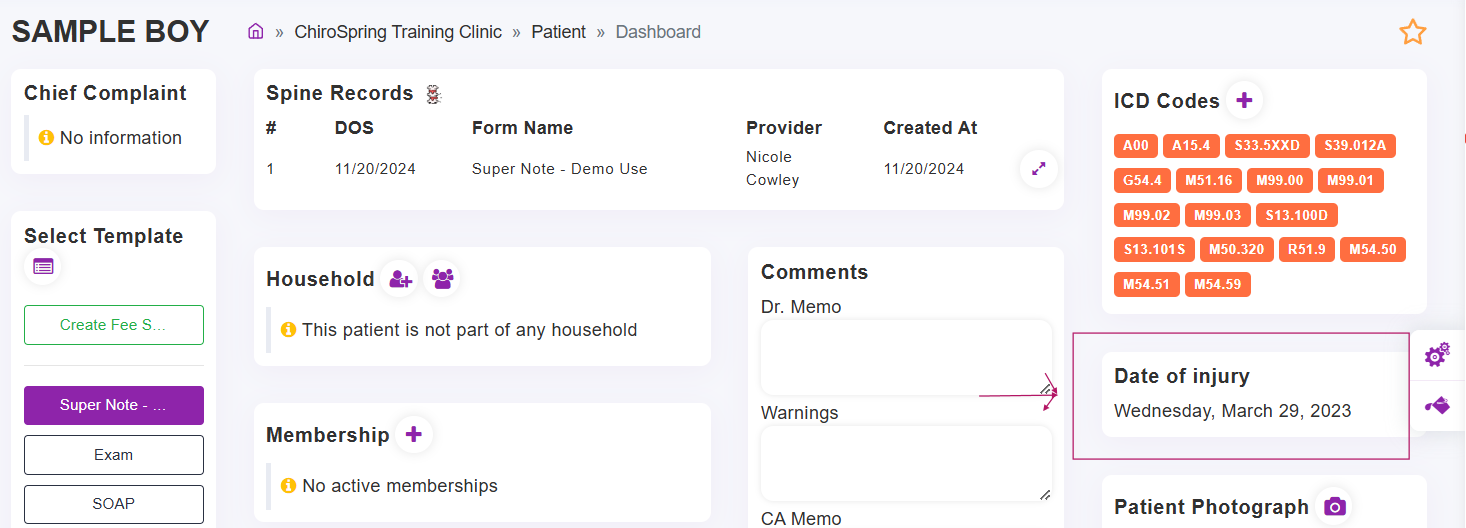
Task: Click inside the Dr. Memo text box
Action: [907, 358]
